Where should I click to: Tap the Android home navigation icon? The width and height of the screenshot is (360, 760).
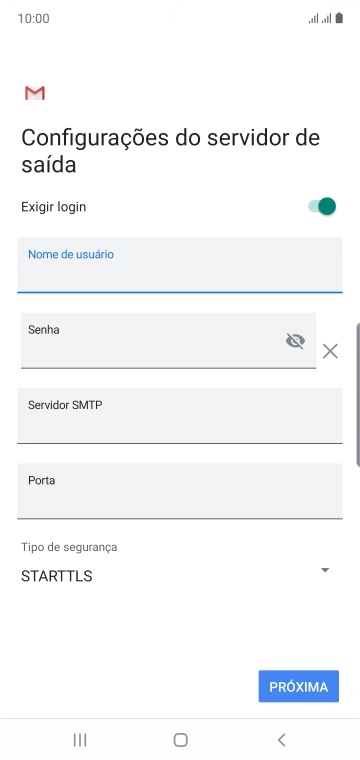pos(180,740)
